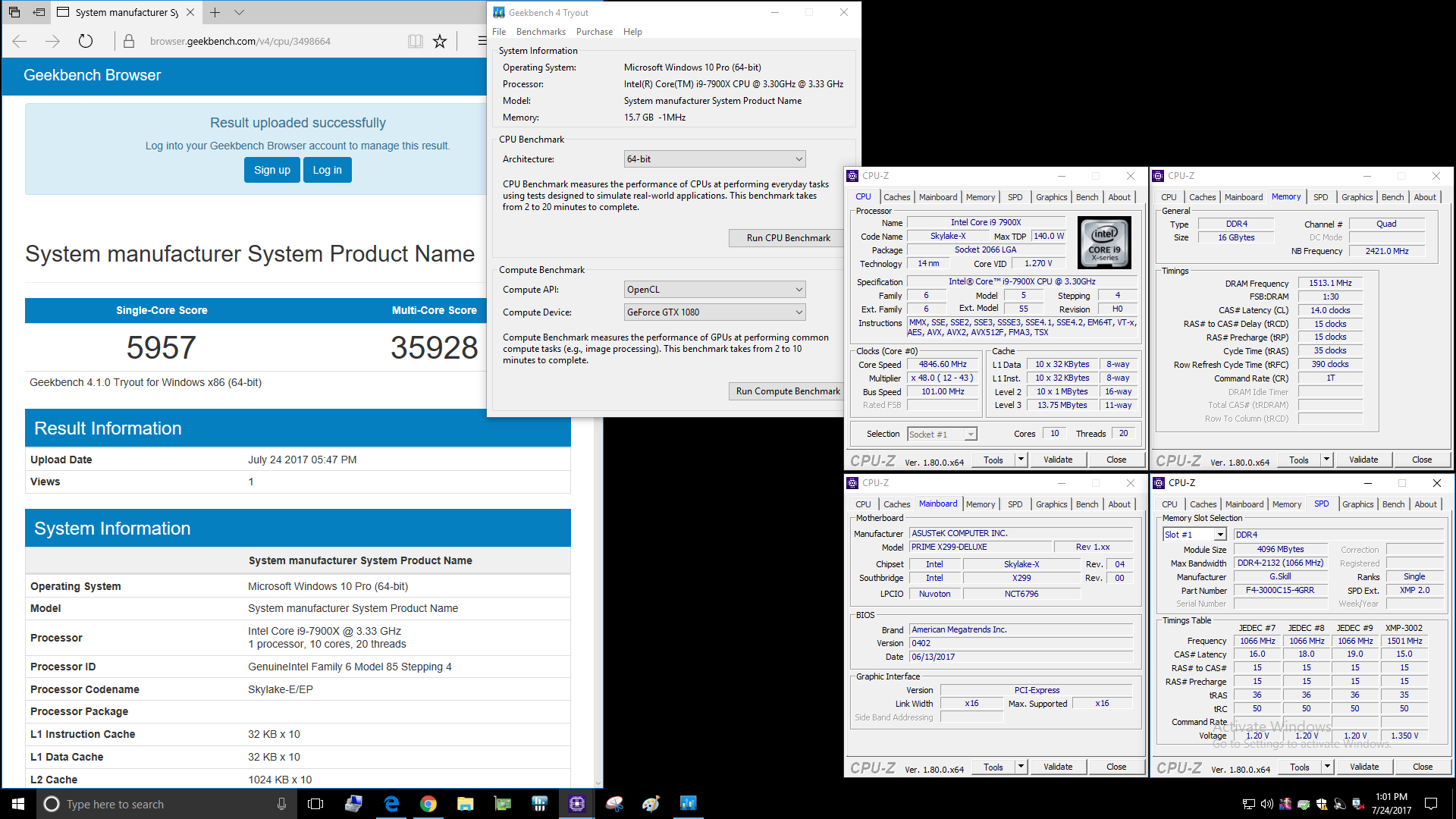This screenshot has height=819, width=1456.
Task: Open a new browser tab
Action: tap(215, 12)
